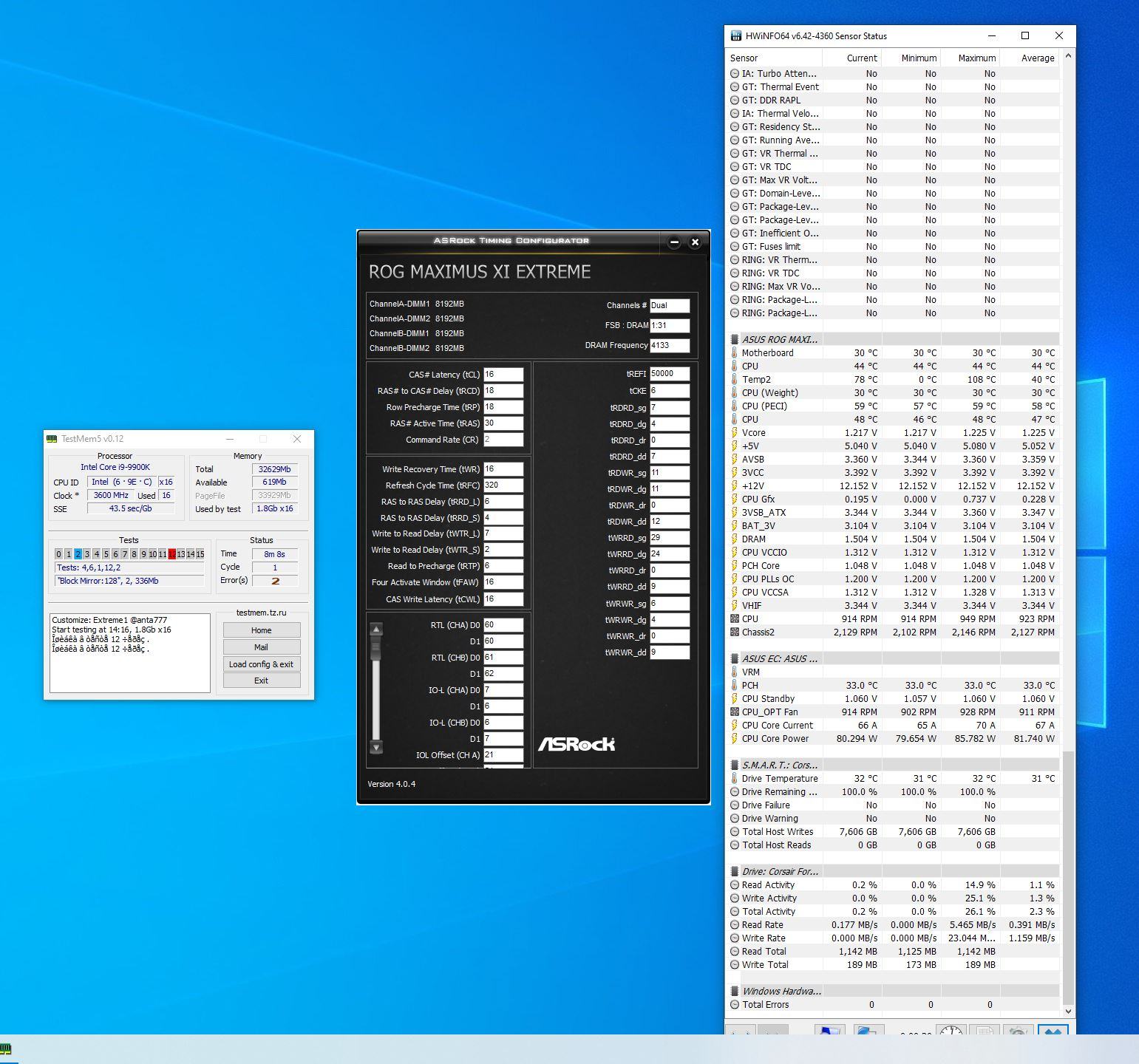Click the tREFI value field

pyautogui.click(x=670, y=374)
